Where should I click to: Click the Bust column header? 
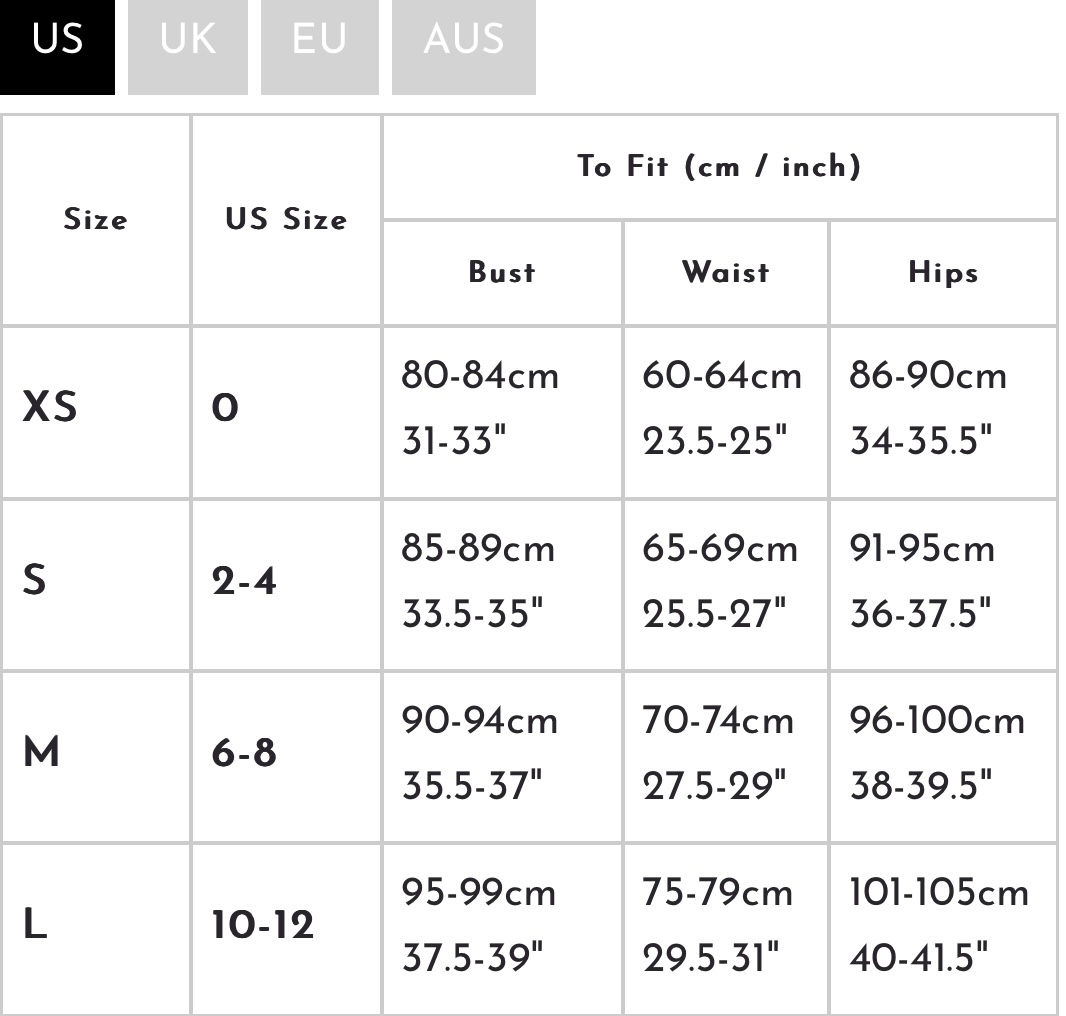coord(502,272)
